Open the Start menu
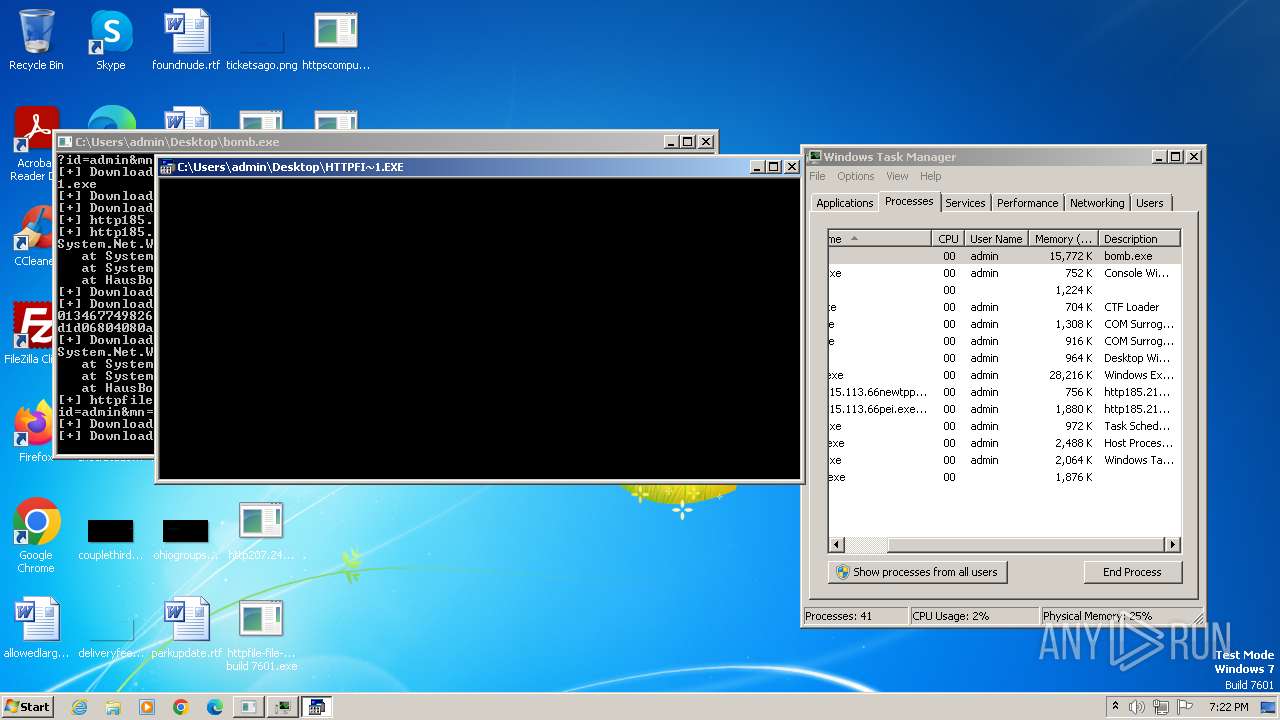Viewport: 1280px width, 720px height. point(27,707)
